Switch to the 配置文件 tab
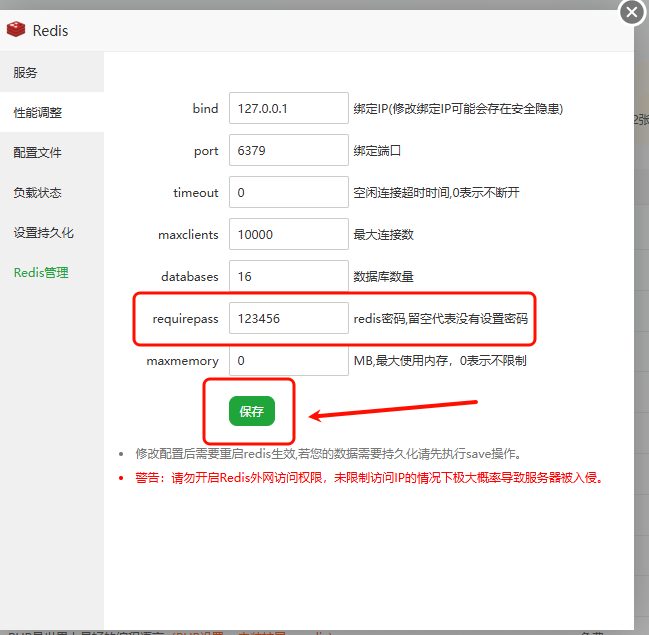Screen dimensions: 649x635 pos(52,152)
